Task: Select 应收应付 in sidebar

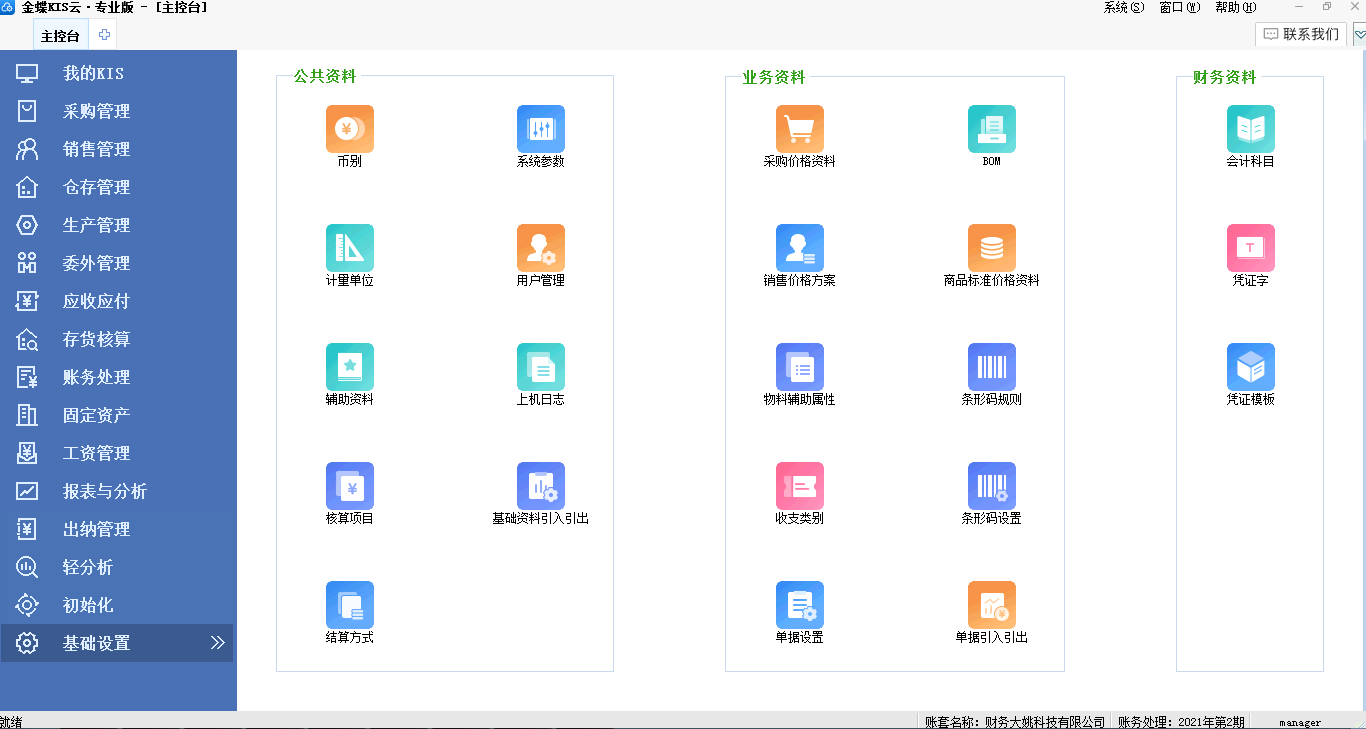Action: point(118,301)
